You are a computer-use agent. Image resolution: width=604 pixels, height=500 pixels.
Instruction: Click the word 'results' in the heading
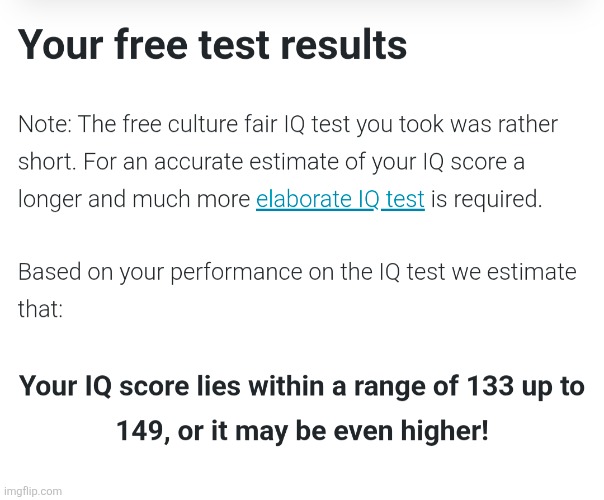344,45
